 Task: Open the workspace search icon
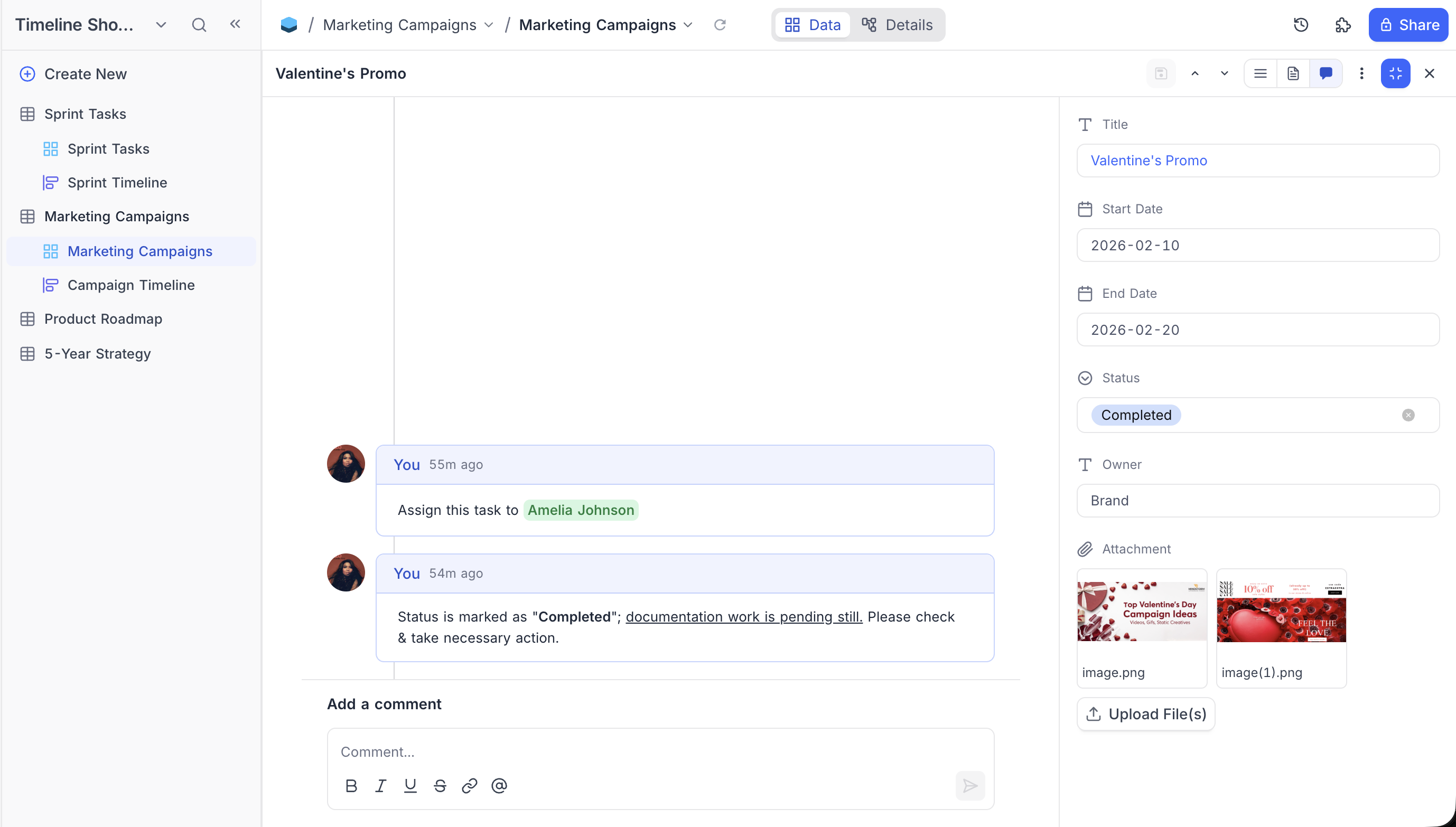(x=199, y=25)
